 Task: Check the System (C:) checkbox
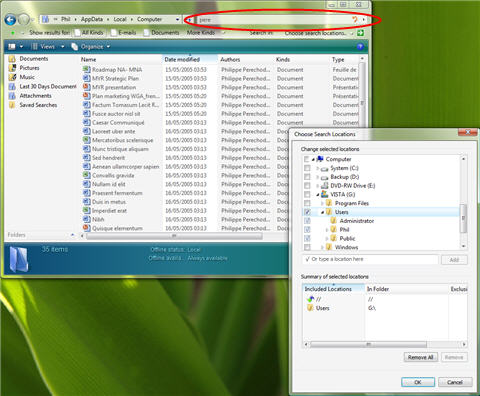coord(307,168)
